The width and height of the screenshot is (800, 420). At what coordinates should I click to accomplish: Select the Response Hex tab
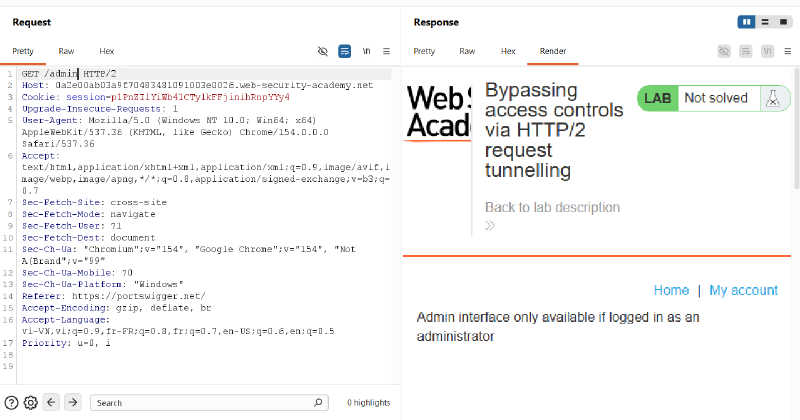tap(508, 51)
